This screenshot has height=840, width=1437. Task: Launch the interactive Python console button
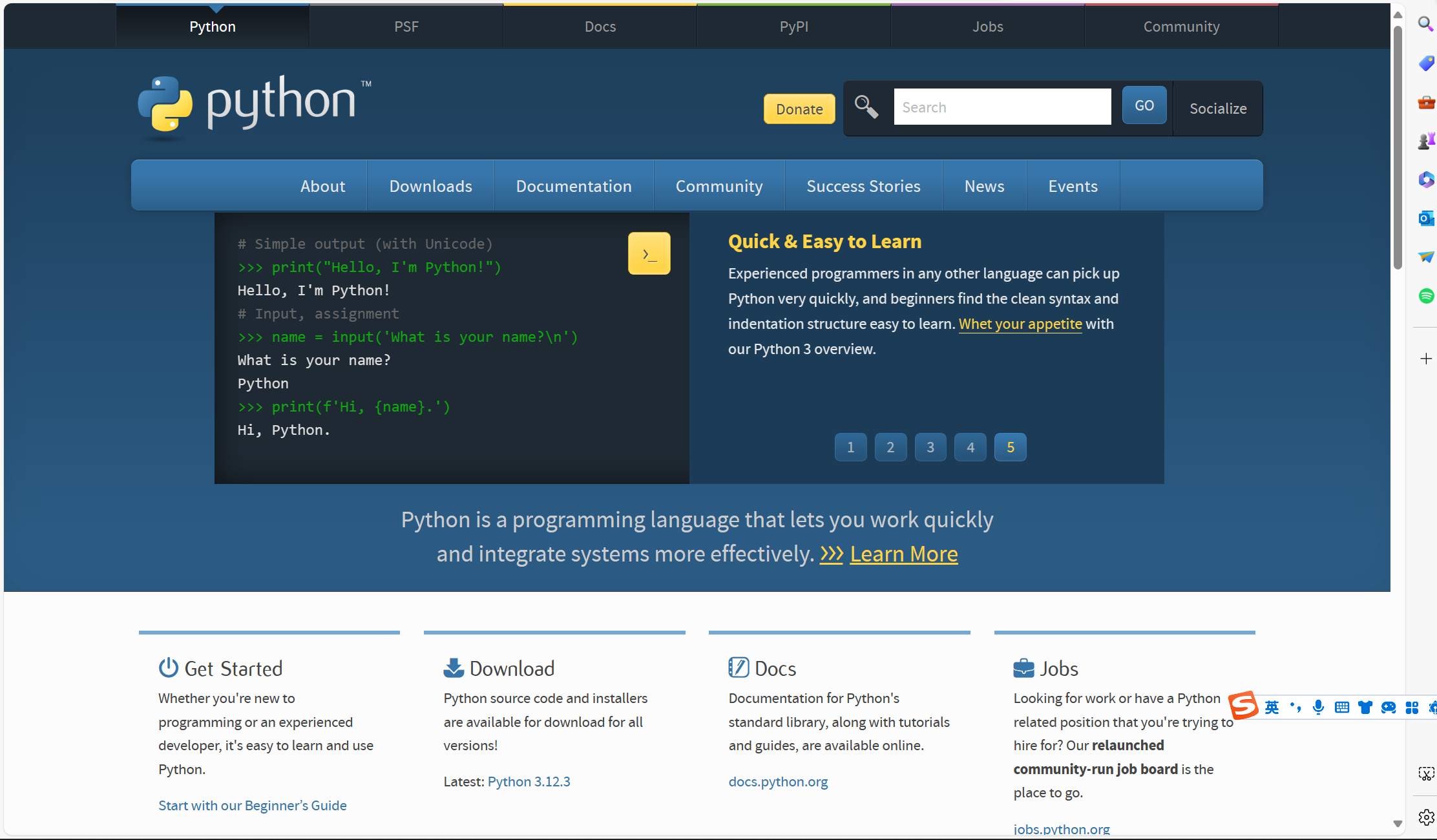pos(649,253)
